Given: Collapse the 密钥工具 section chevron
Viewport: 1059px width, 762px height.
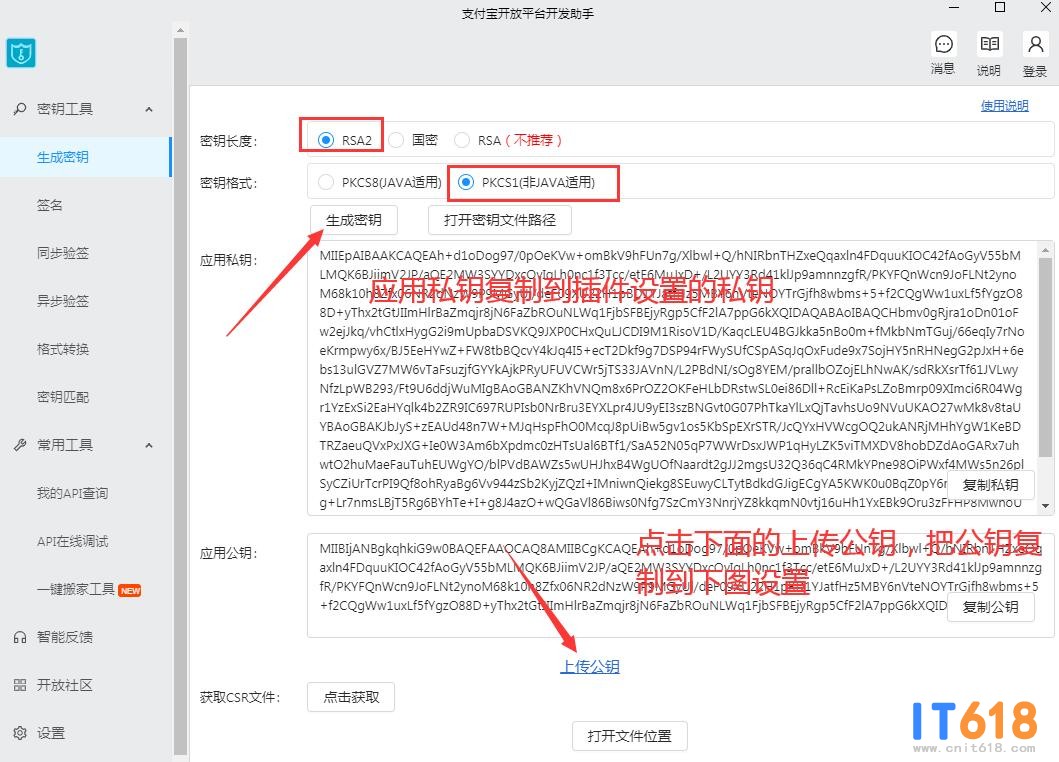Looking at the screenshot, I should tap(149, 109).
